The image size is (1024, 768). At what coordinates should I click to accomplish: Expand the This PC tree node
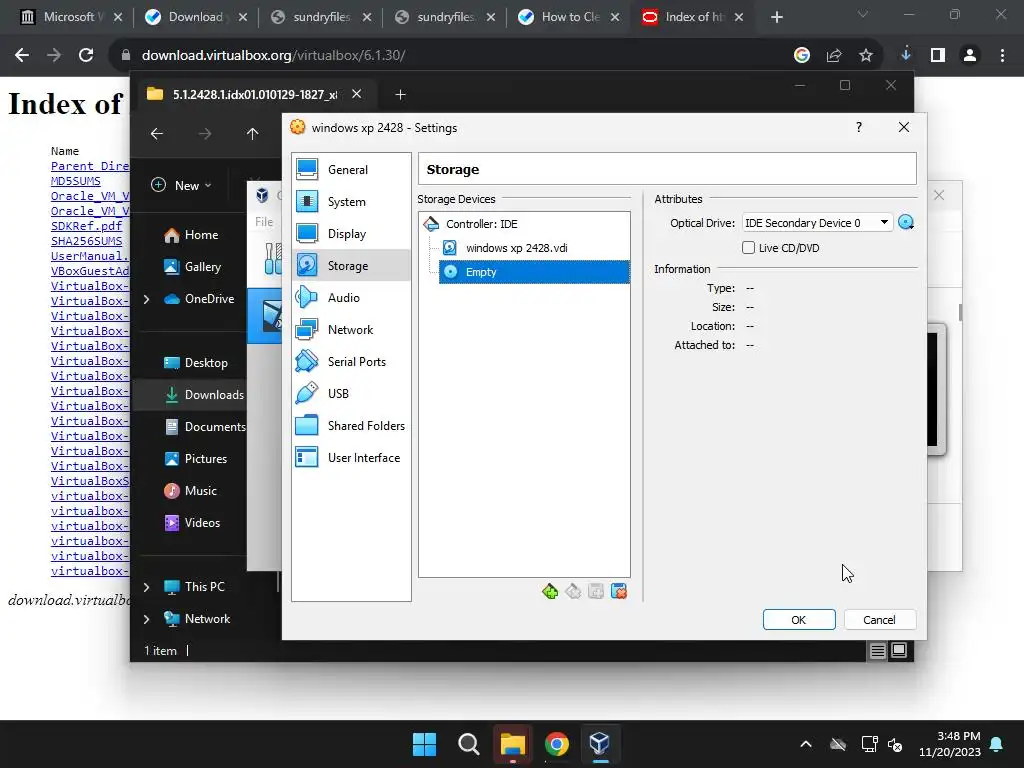tap(146, 587)
